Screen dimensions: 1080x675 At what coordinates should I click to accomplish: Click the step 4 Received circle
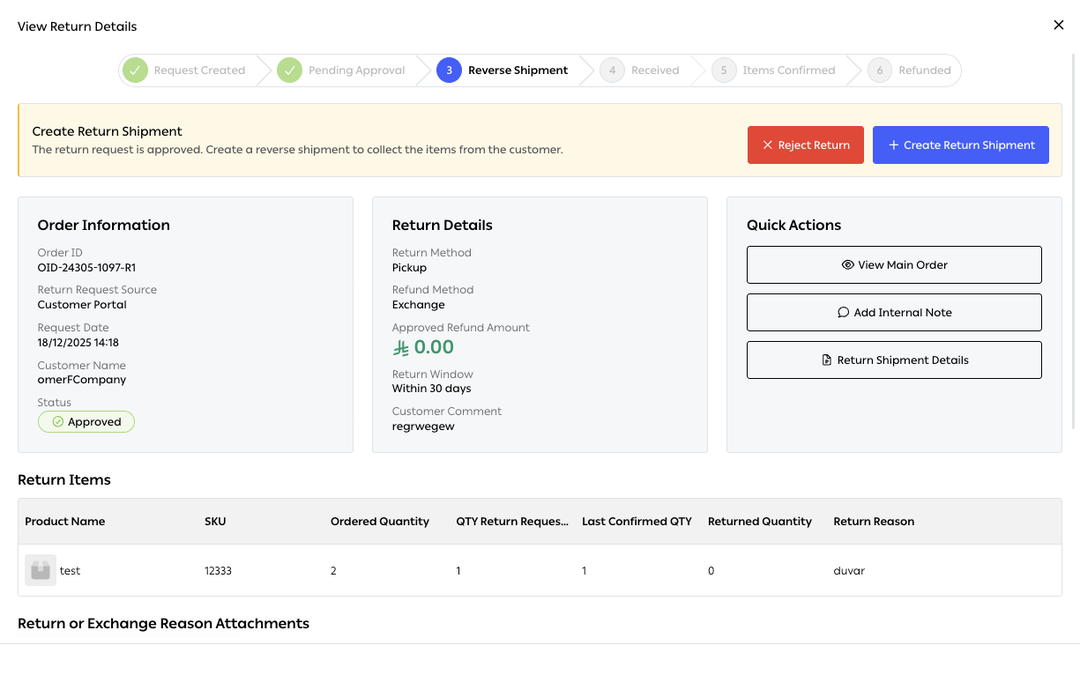(612, 70)
